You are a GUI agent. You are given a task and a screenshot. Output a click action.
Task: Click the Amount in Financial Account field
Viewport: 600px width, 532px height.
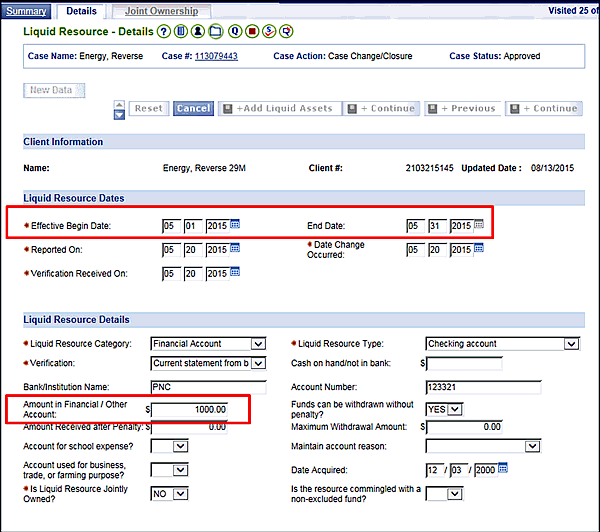[190, 409]
